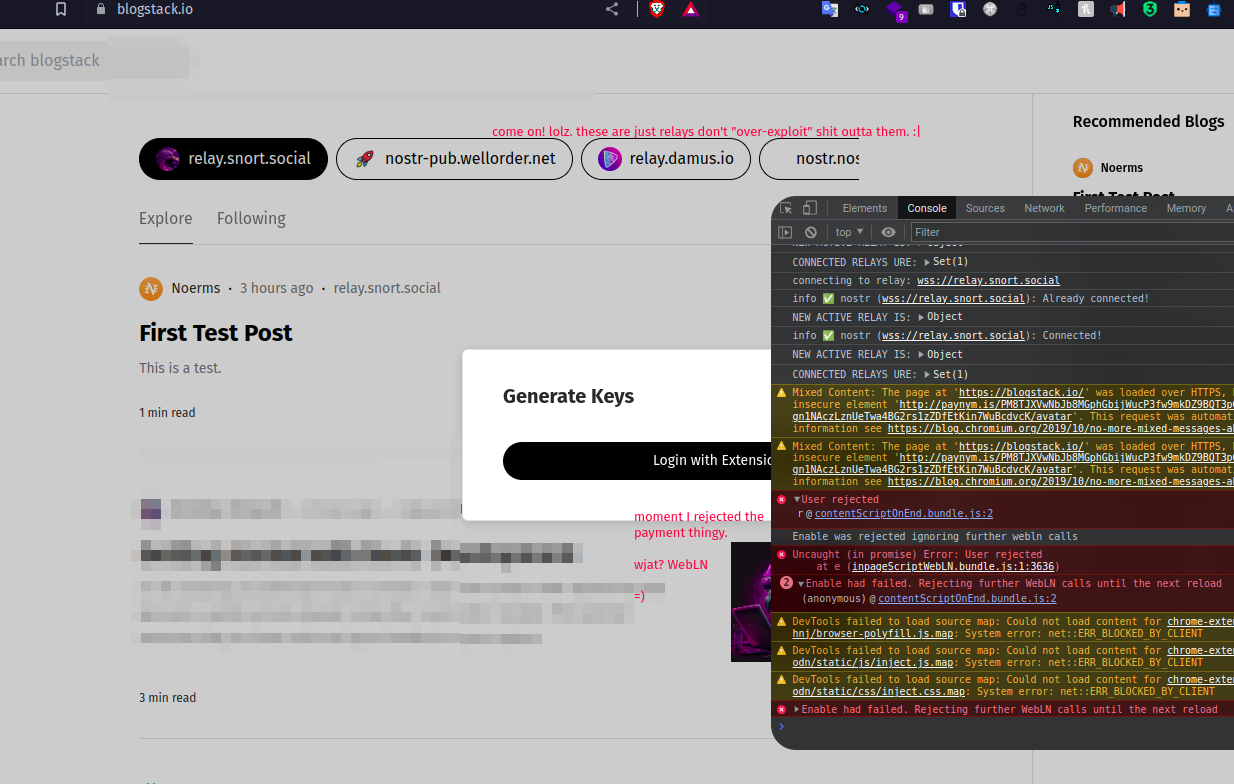Click 'relay.snort.social' text in the post byline
The height and width of the screenshot is (784, 1234).
pos(387,288)
